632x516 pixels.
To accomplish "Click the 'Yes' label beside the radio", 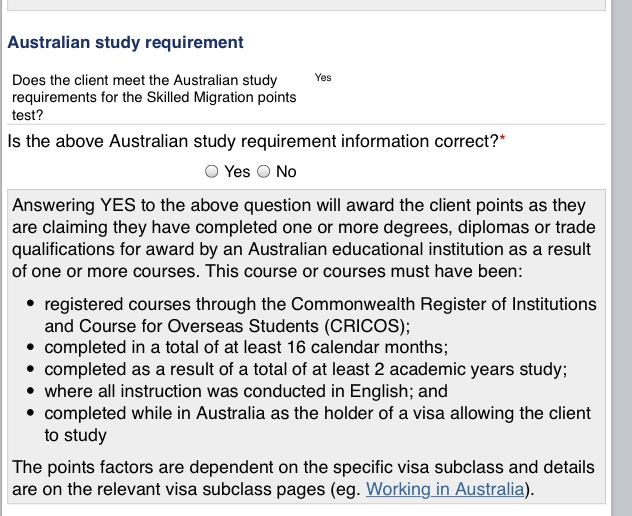I will [x=238, y=172].
